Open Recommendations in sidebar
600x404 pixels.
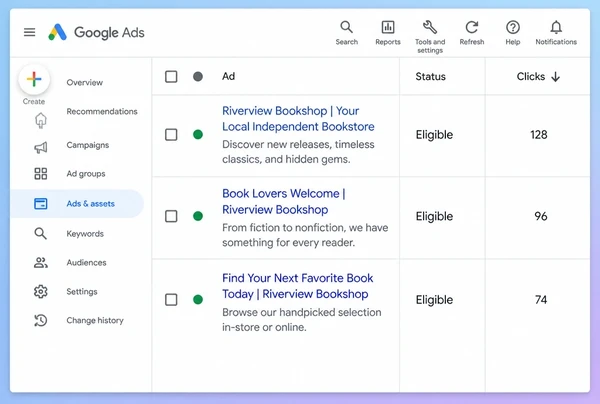click(102, 111)
